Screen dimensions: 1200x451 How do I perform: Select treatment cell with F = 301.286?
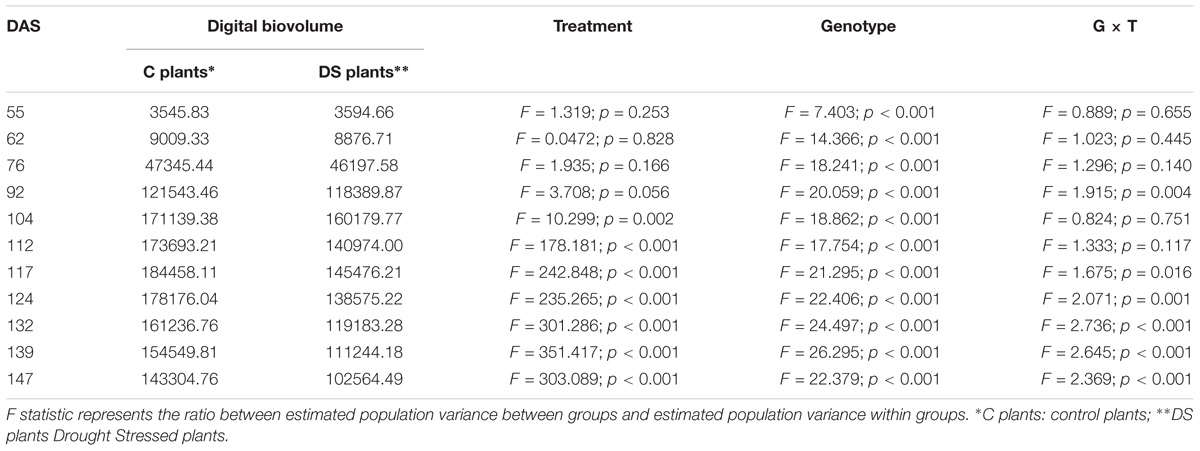coord(592,320)
